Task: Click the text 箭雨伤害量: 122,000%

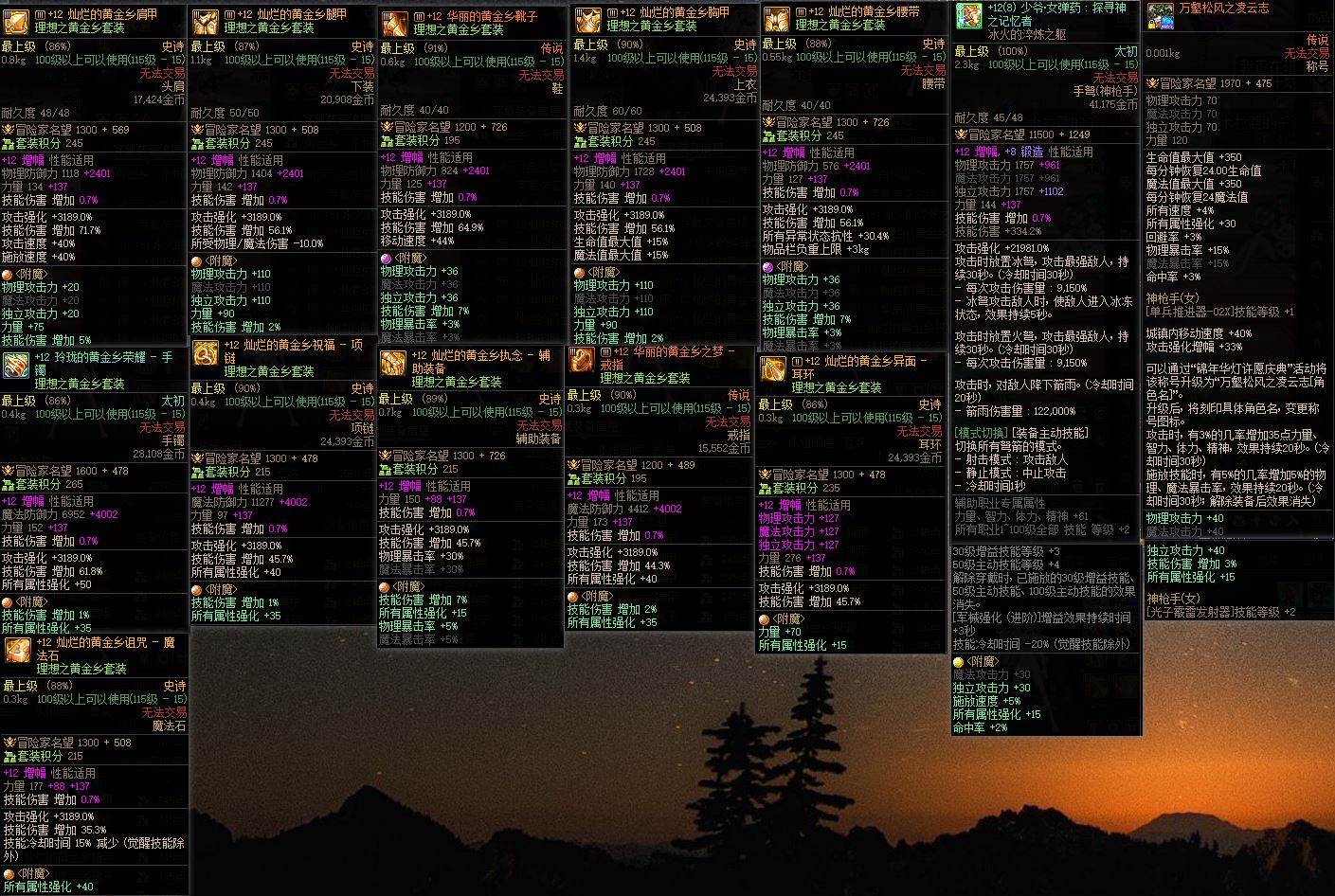Action: (1021, 411)
